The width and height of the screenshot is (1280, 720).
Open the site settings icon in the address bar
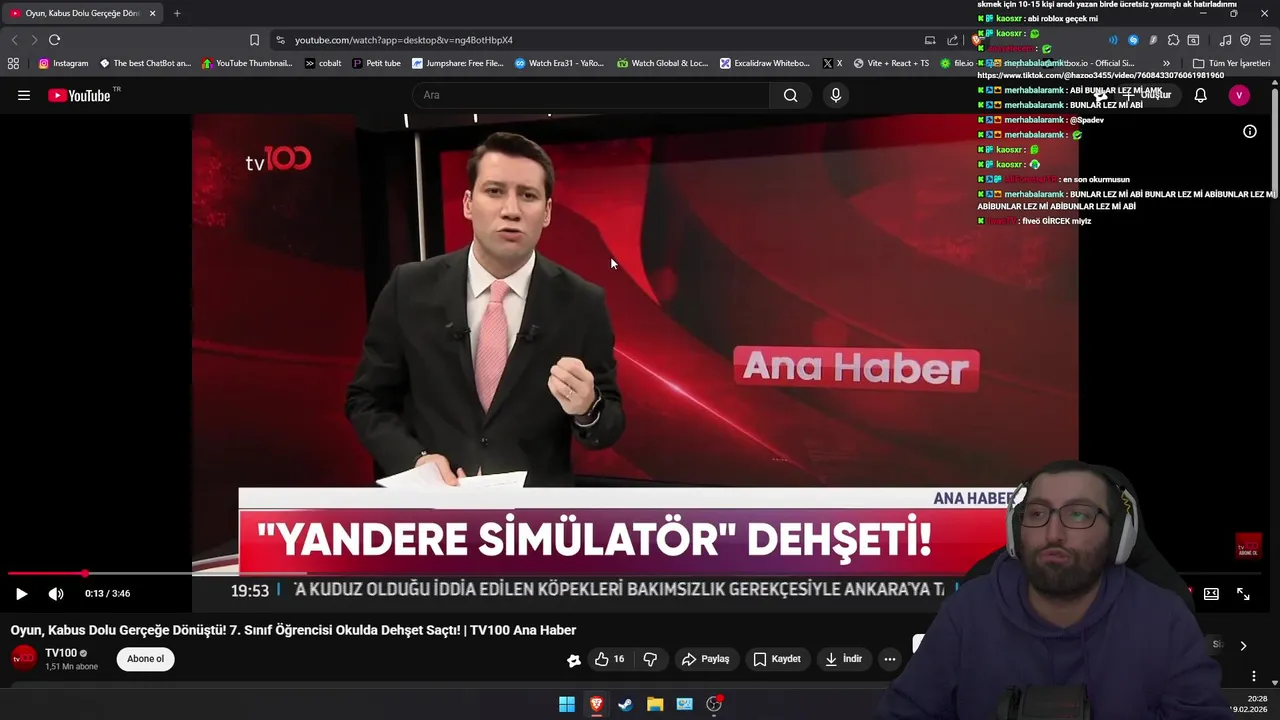(280, 40)
